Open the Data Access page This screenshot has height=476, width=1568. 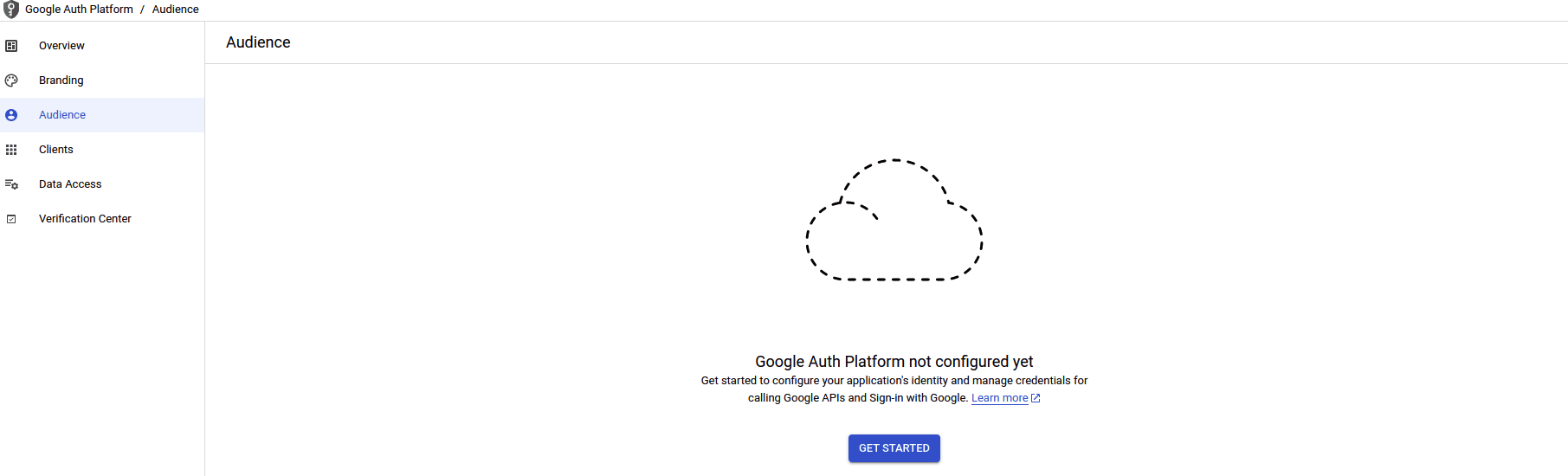point(70,184)
